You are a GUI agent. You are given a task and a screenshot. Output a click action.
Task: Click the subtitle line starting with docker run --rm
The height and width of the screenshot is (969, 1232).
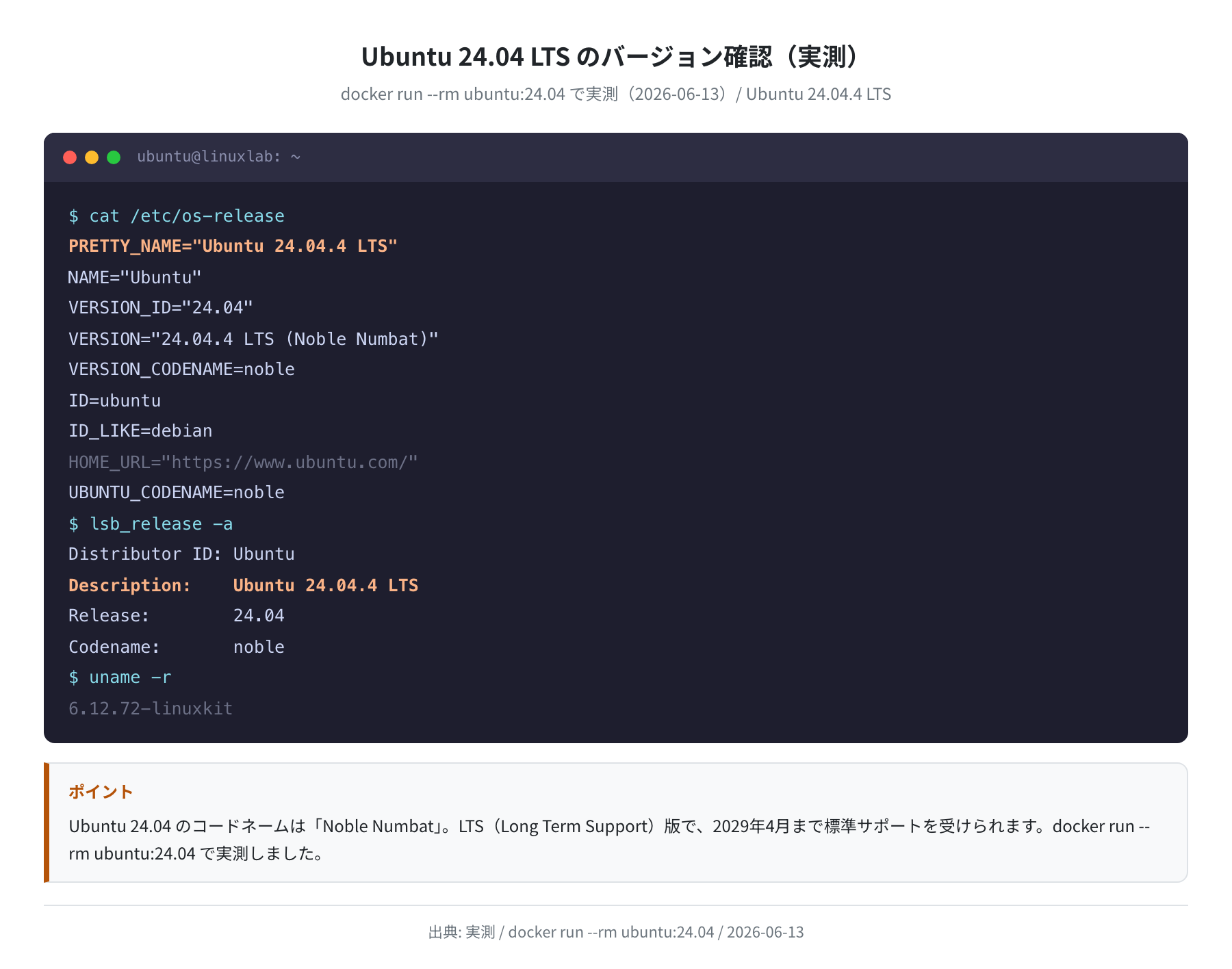(616, 94)
